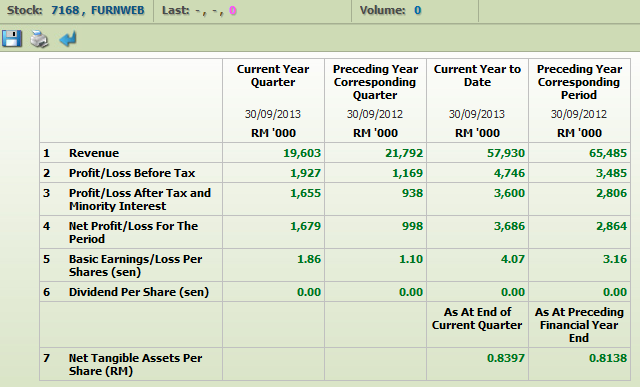The image size is (640, 387).
Task: Click the Volume value 0
Action: click(x=418, y=10)
